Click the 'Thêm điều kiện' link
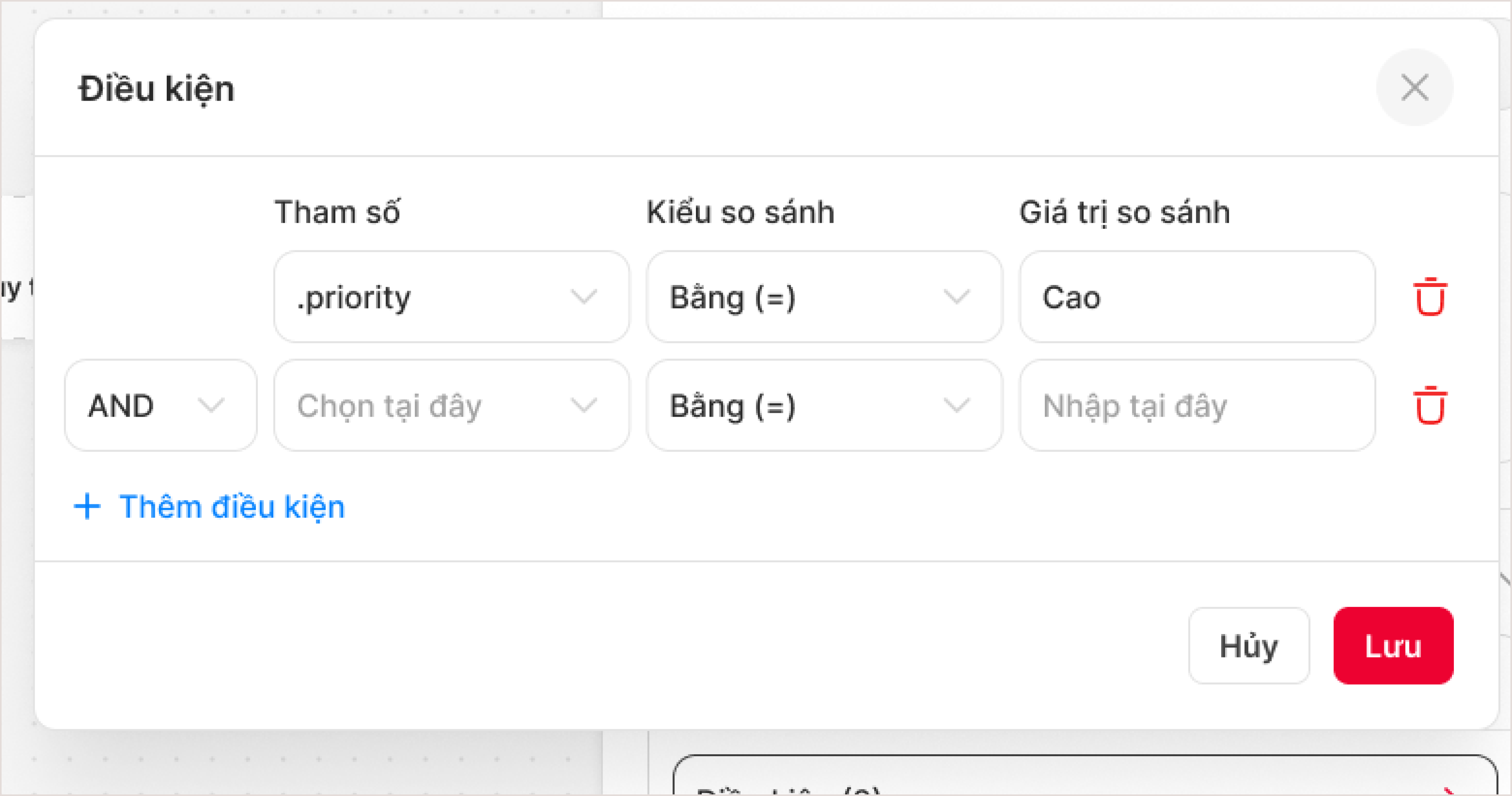Screen dimensions: 1512x796 (209, 507)
